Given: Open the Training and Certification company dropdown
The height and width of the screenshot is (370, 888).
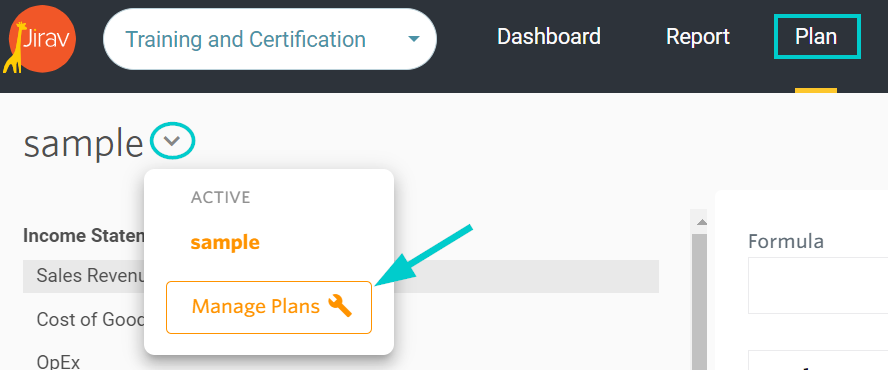Looking at the screenshot, I should pos(270,39).
